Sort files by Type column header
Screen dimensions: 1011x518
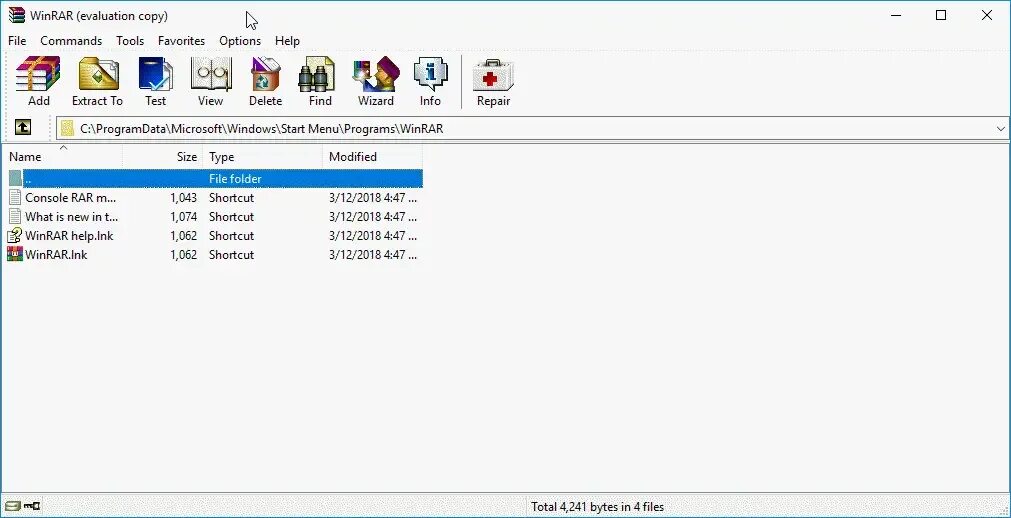262,157
